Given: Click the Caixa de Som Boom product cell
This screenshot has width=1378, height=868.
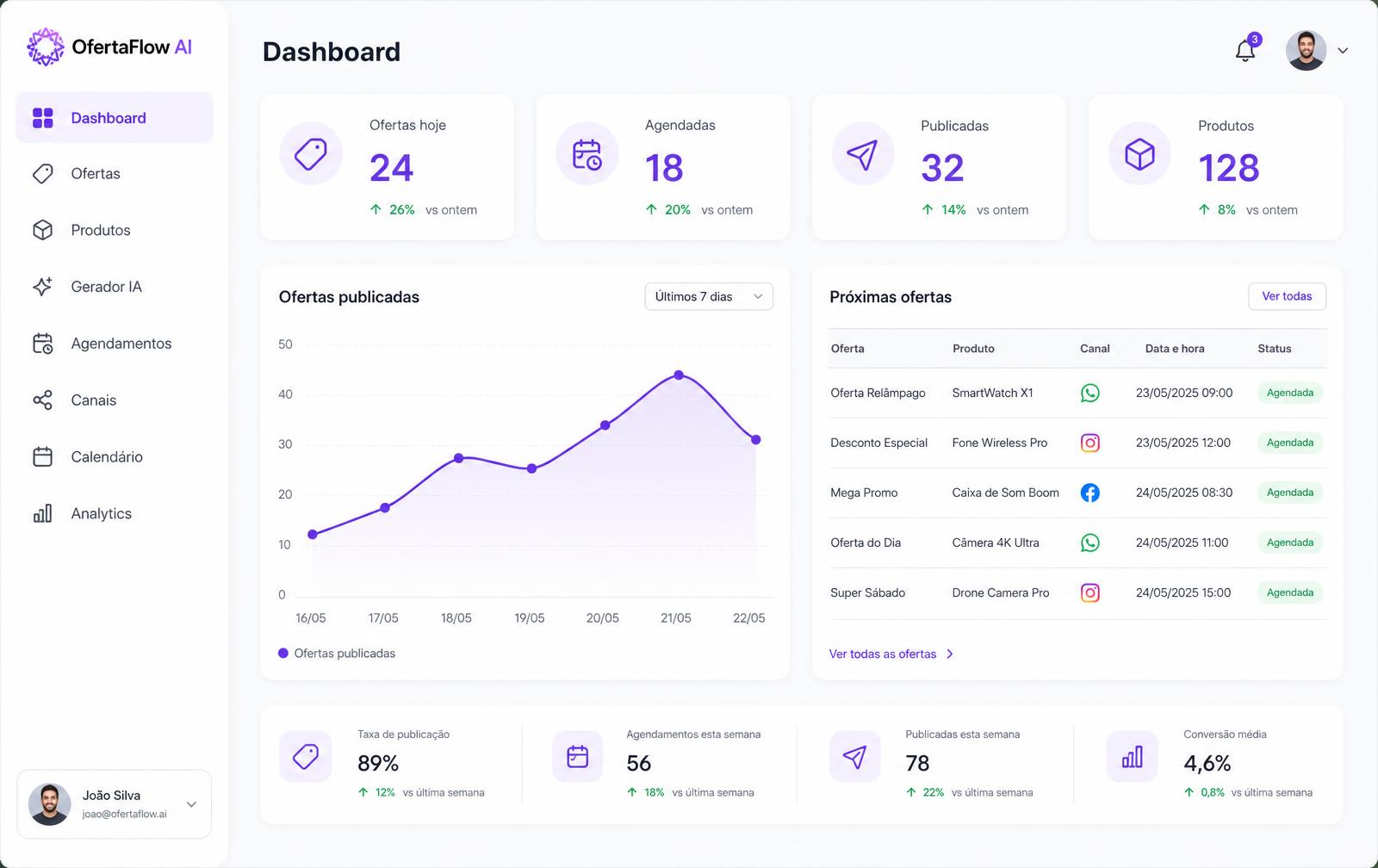Looking at the screenshot, I should pos(1005,493).
